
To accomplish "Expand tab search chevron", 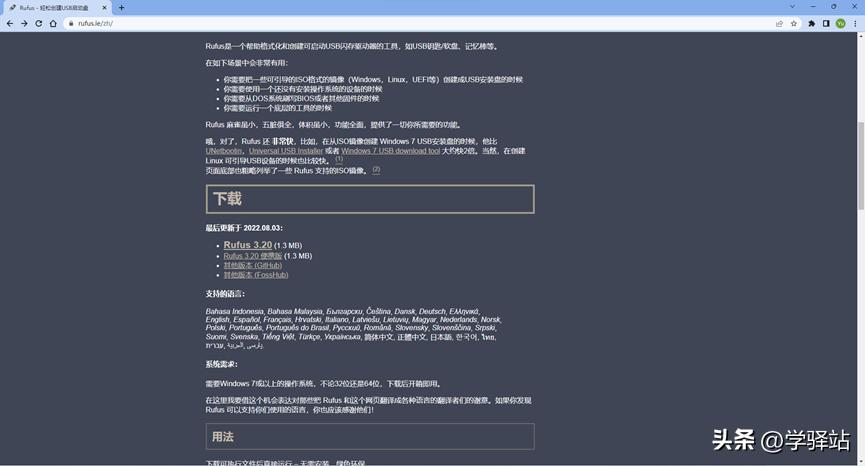I will [x=792, y=7].
